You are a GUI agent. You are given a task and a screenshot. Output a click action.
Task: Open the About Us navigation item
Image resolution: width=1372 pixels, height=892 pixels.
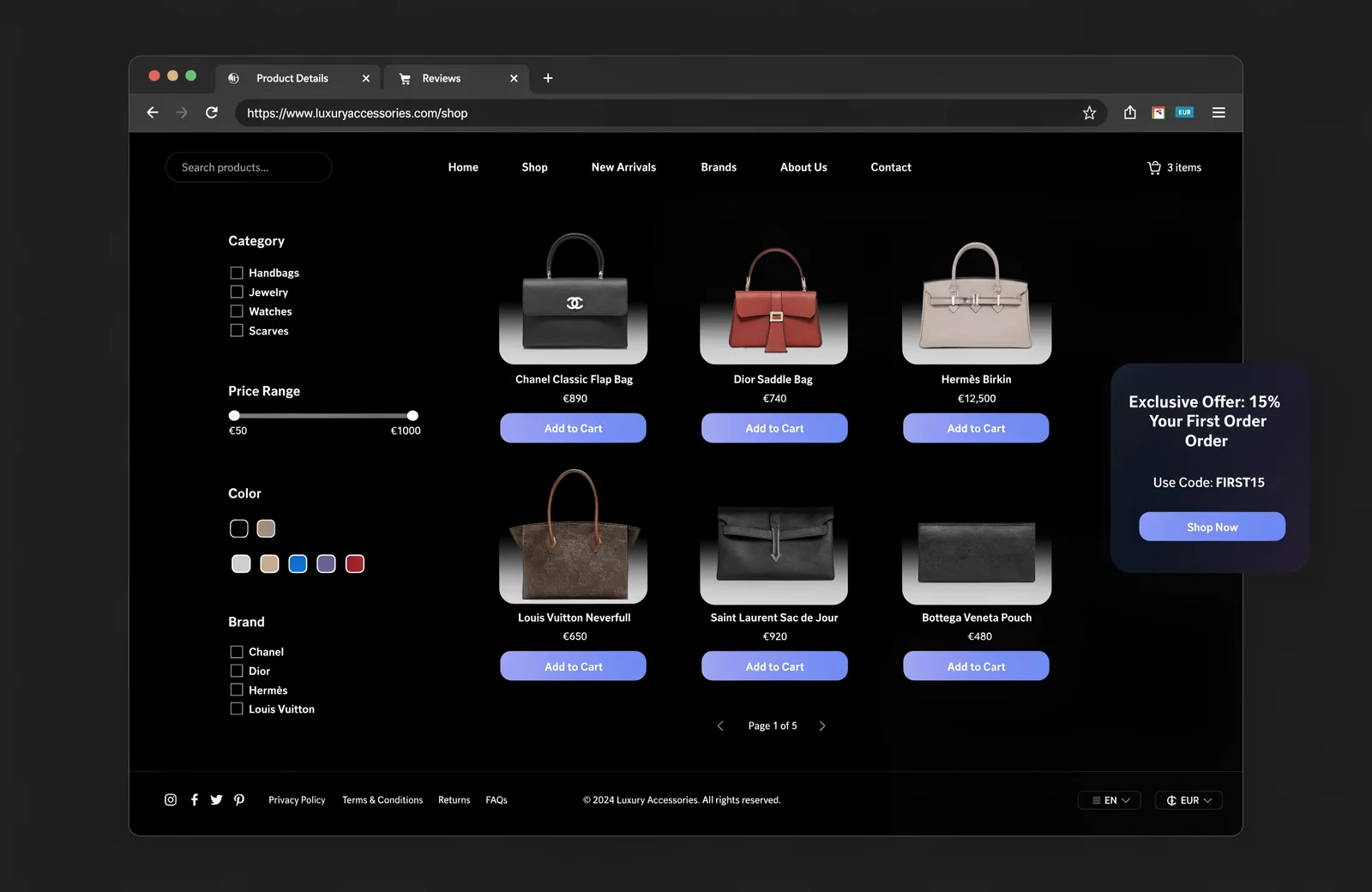pyautogui.click(x=803, y=167)
